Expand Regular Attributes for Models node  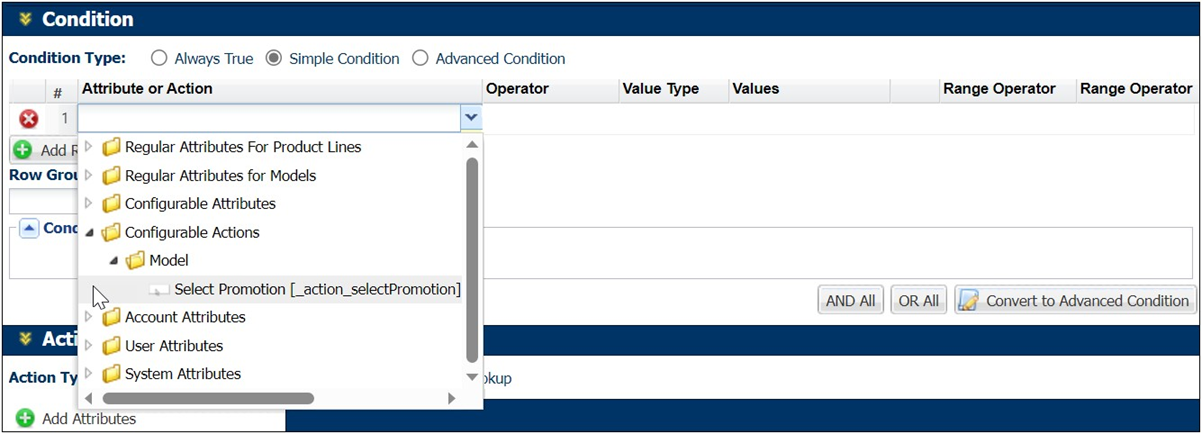click(88, 176)
